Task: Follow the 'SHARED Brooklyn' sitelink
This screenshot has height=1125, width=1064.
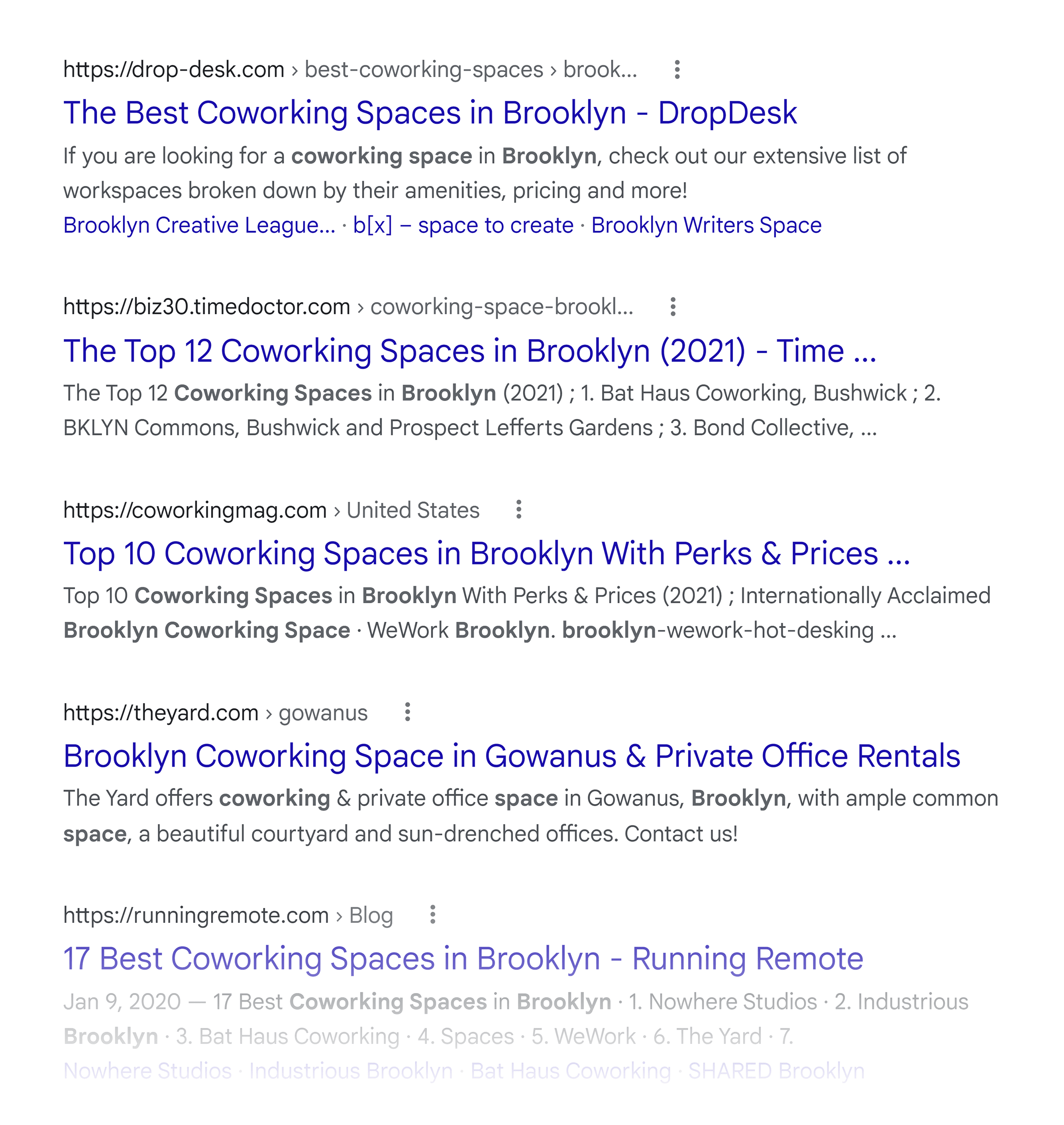Action: (776, 1071)
